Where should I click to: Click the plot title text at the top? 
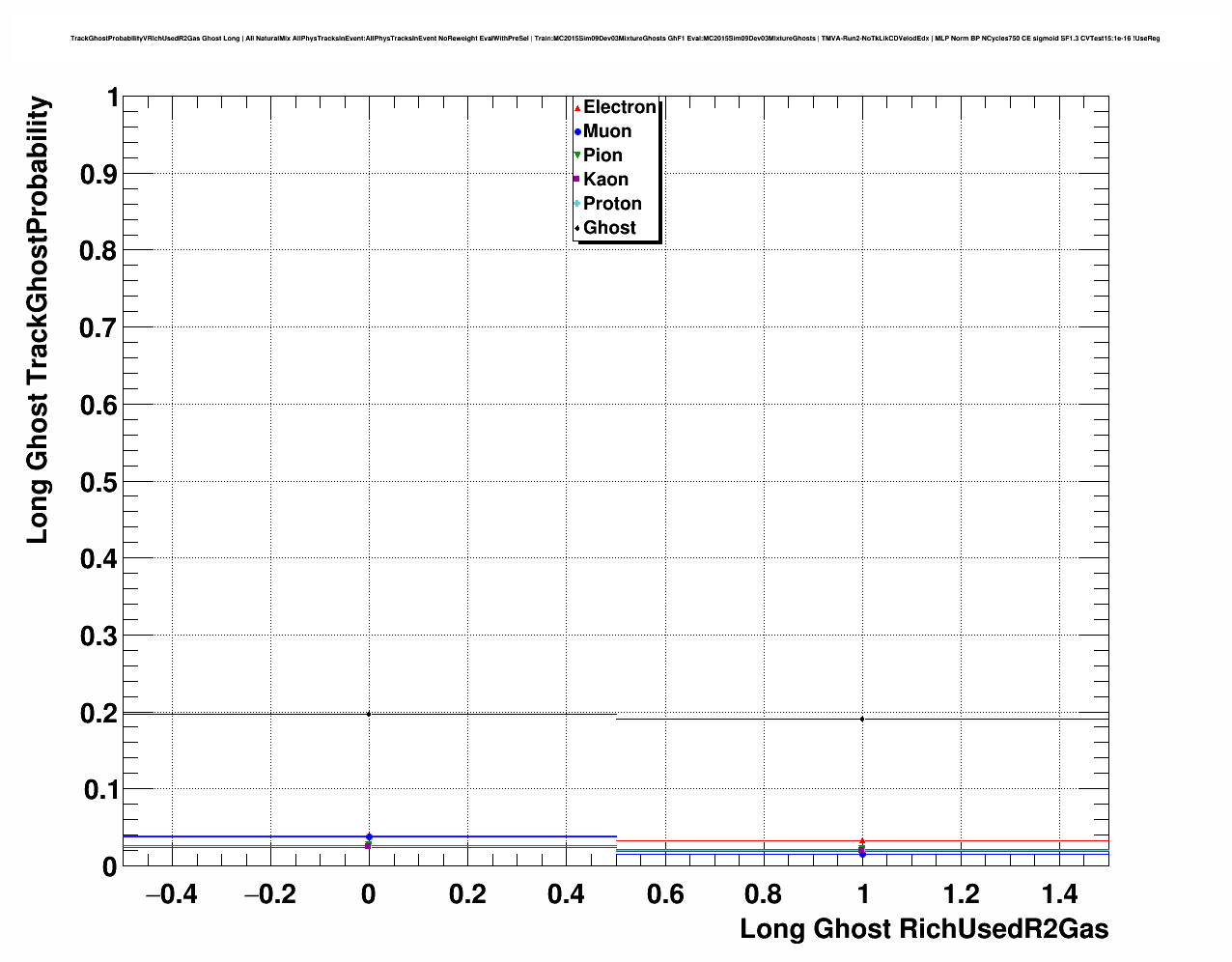[615, 39]
